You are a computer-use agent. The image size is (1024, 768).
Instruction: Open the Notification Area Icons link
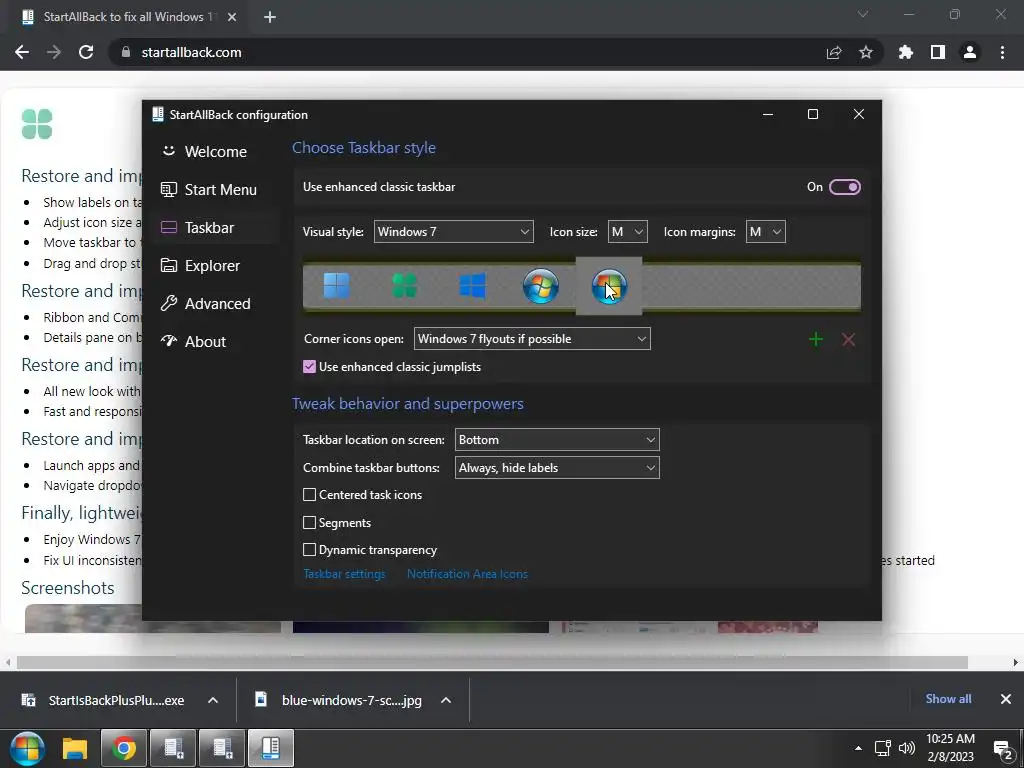pyautogui.click(x=467, y=574)
